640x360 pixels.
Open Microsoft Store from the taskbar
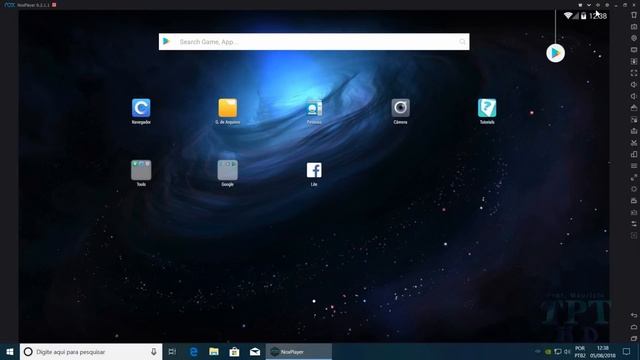pyautogui.click(x=234, y=352)
